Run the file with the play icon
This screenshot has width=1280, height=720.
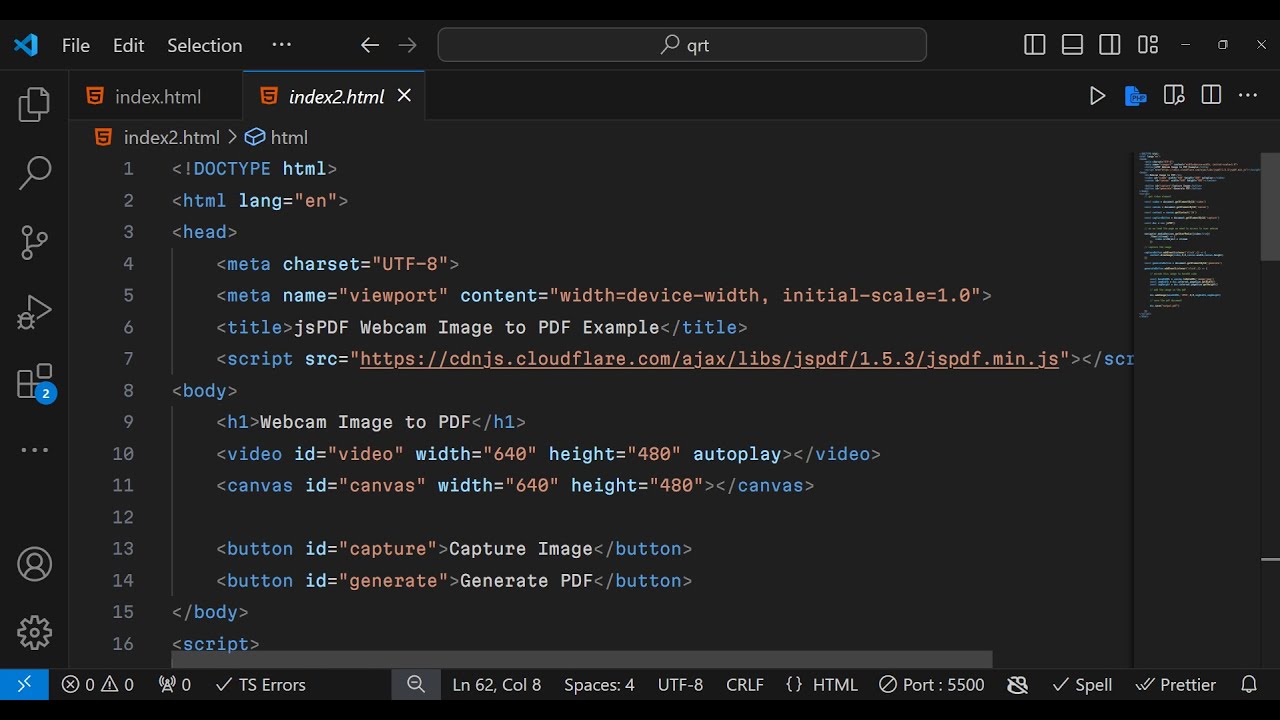1097,96
